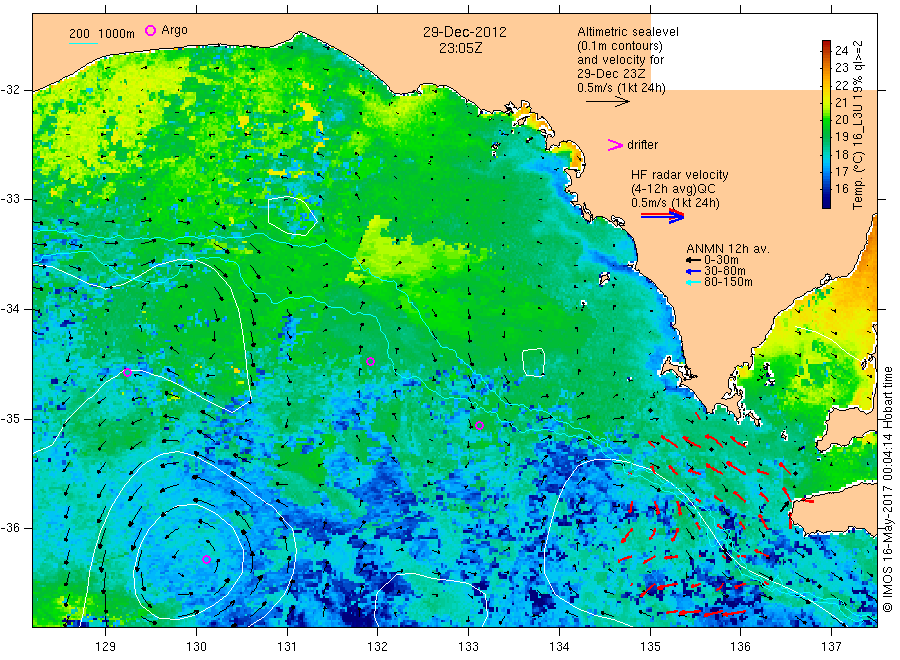The height and width of the screenshot is (660, 900).
Task: Click the dark blue bottom of the temperature colorbar
Action: click(826, 202)
